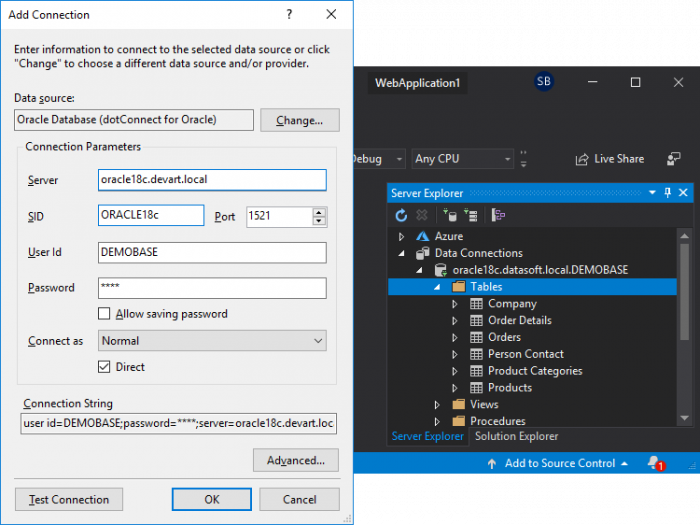
Task: Open the Any CPU platform dropdown
Action: point(461,158)
